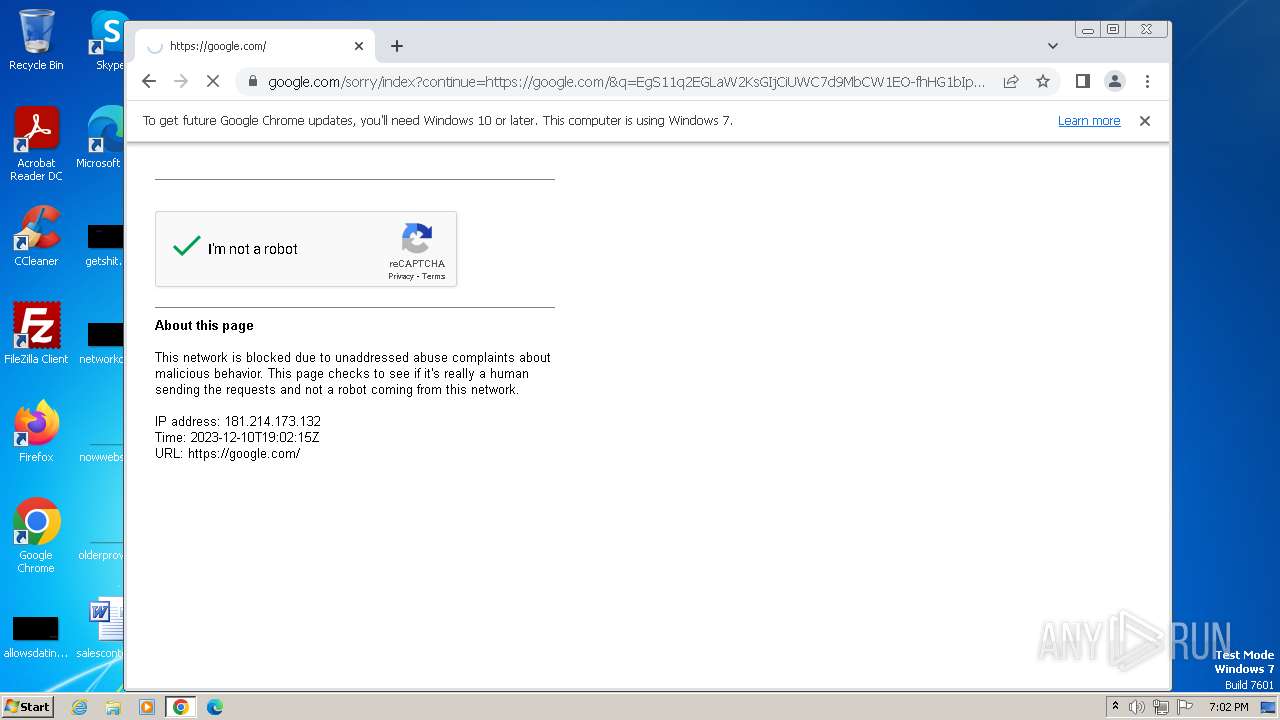Minimize the Chrome window
Image resolution: width=1280 pixels, height=720 pixels.
(x=1087, y=30)
